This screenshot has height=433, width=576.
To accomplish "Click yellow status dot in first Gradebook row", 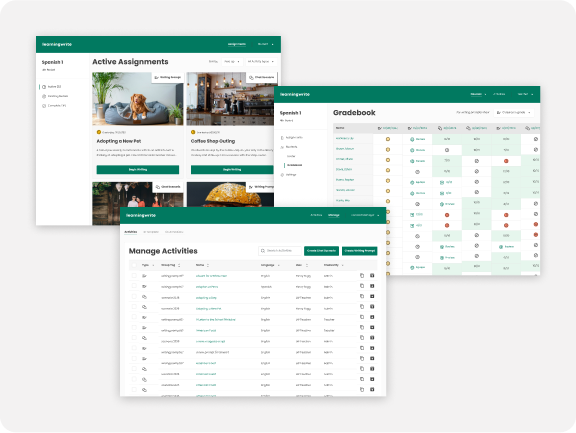I will (x=388, y=139).
